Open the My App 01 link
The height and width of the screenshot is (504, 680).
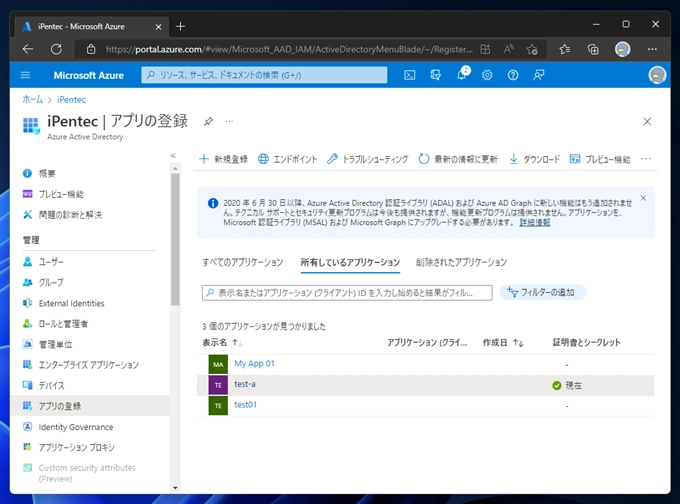click(x=254, y=364)
